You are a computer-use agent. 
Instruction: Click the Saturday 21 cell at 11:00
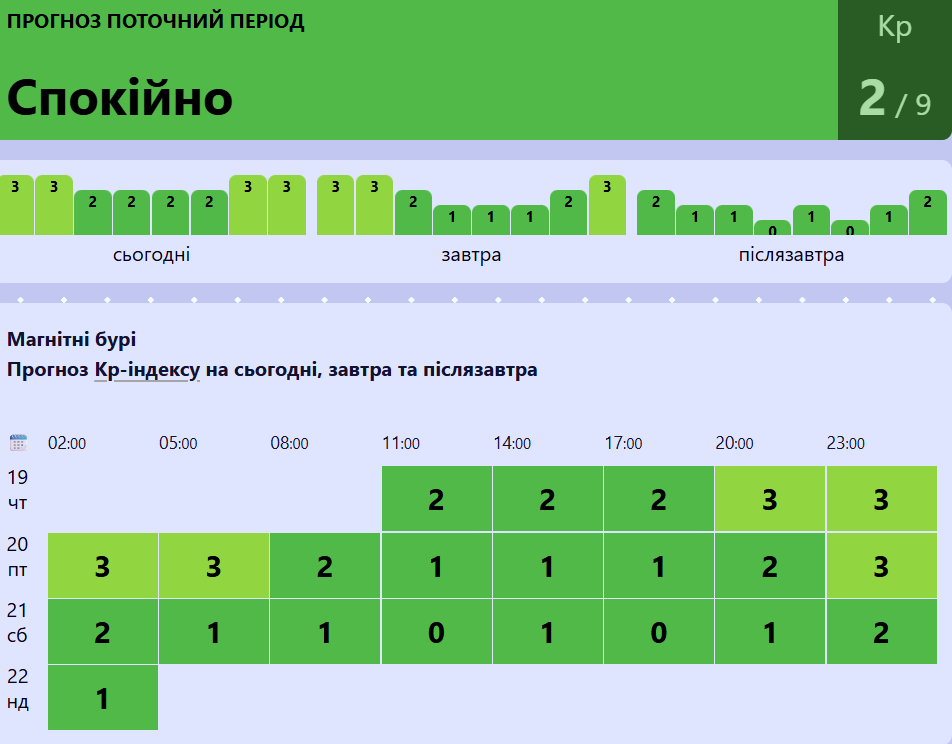(436, 632)
